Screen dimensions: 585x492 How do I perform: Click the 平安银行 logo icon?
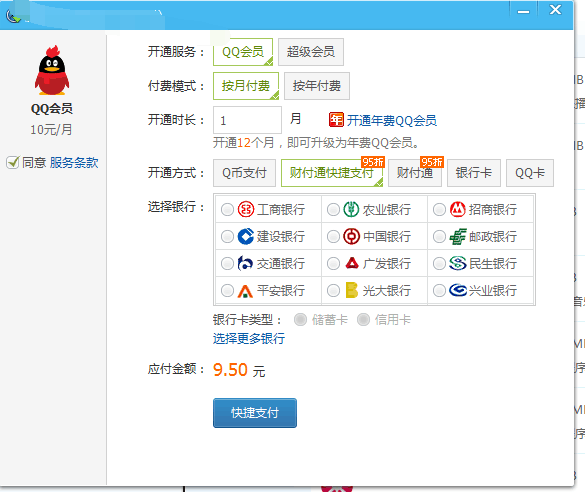[x=245, y=291]
